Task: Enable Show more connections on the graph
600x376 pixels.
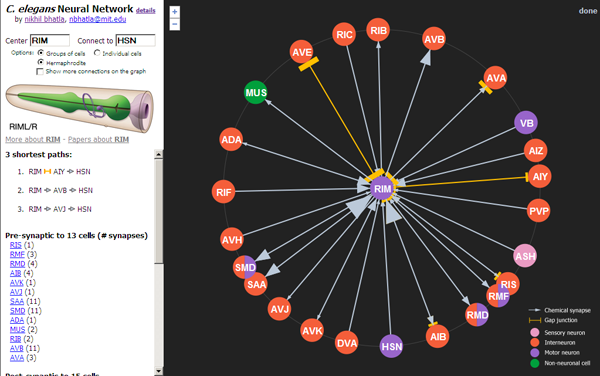Action: (x=40, y=72)
